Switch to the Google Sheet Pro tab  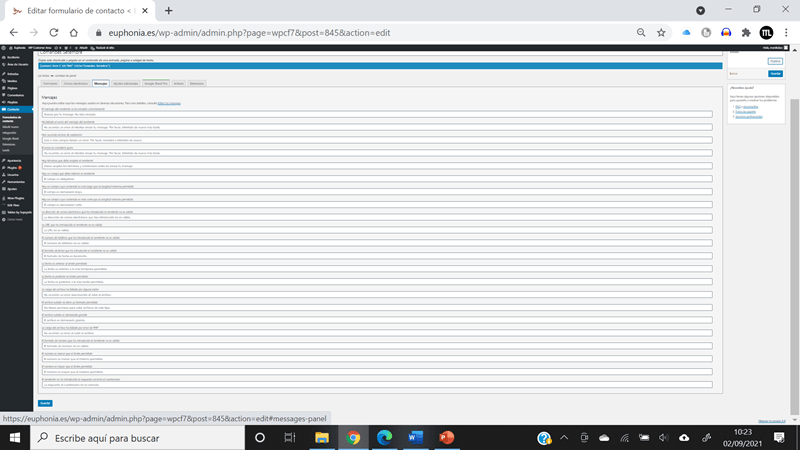[x=156, y=84]
